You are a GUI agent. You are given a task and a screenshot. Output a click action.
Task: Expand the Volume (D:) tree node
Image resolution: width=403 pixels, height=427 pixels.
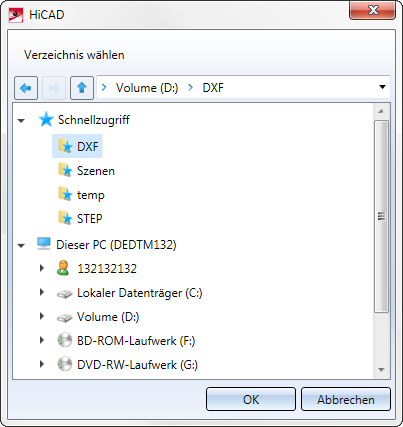coord(42,316)
